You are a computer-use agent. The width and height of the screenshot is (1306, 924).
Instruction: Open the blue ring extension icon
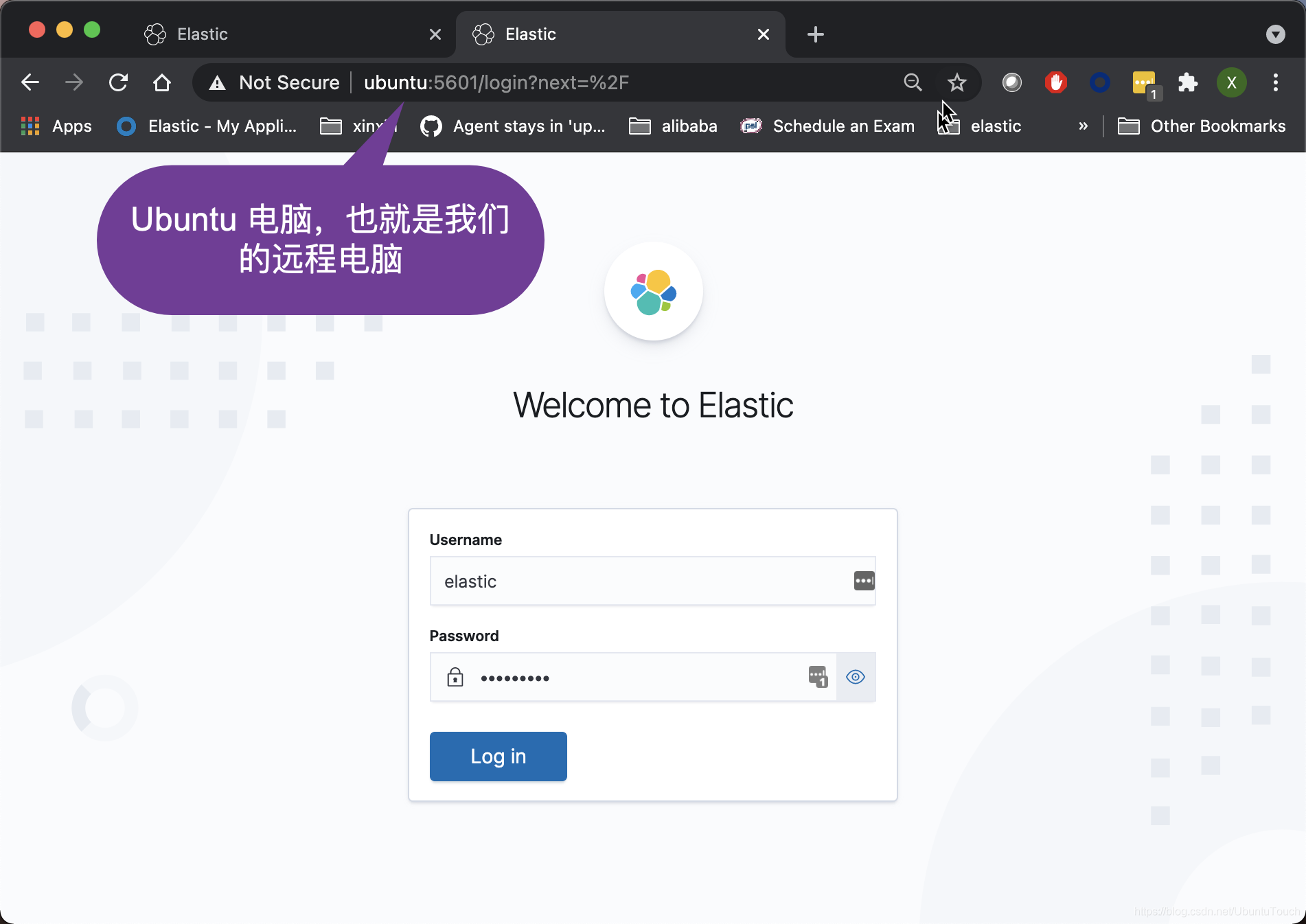[1099, 82]
